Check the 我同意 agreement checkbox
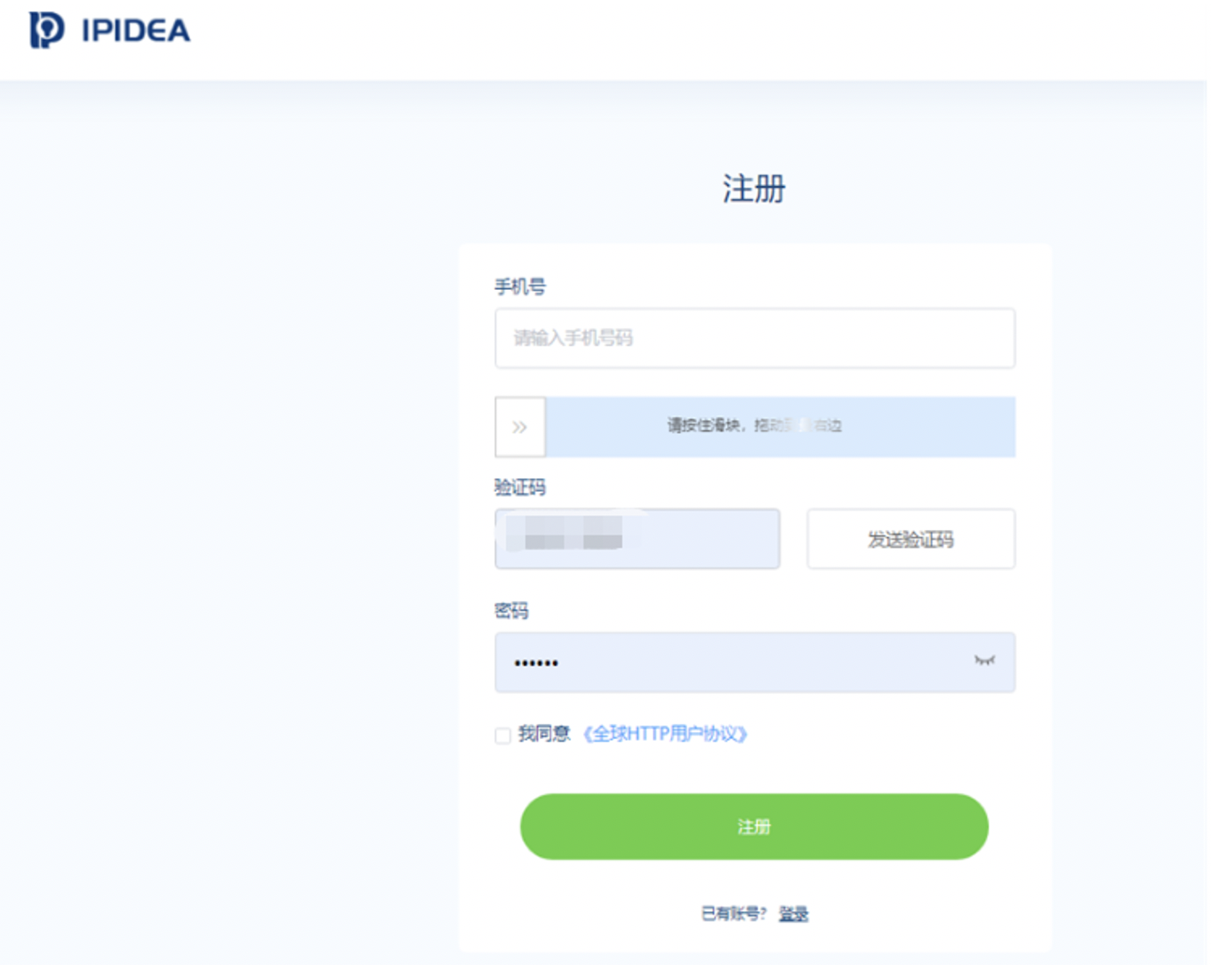Image resolution: width=1211 pixels, height=980 pixels. click(502, 735)
